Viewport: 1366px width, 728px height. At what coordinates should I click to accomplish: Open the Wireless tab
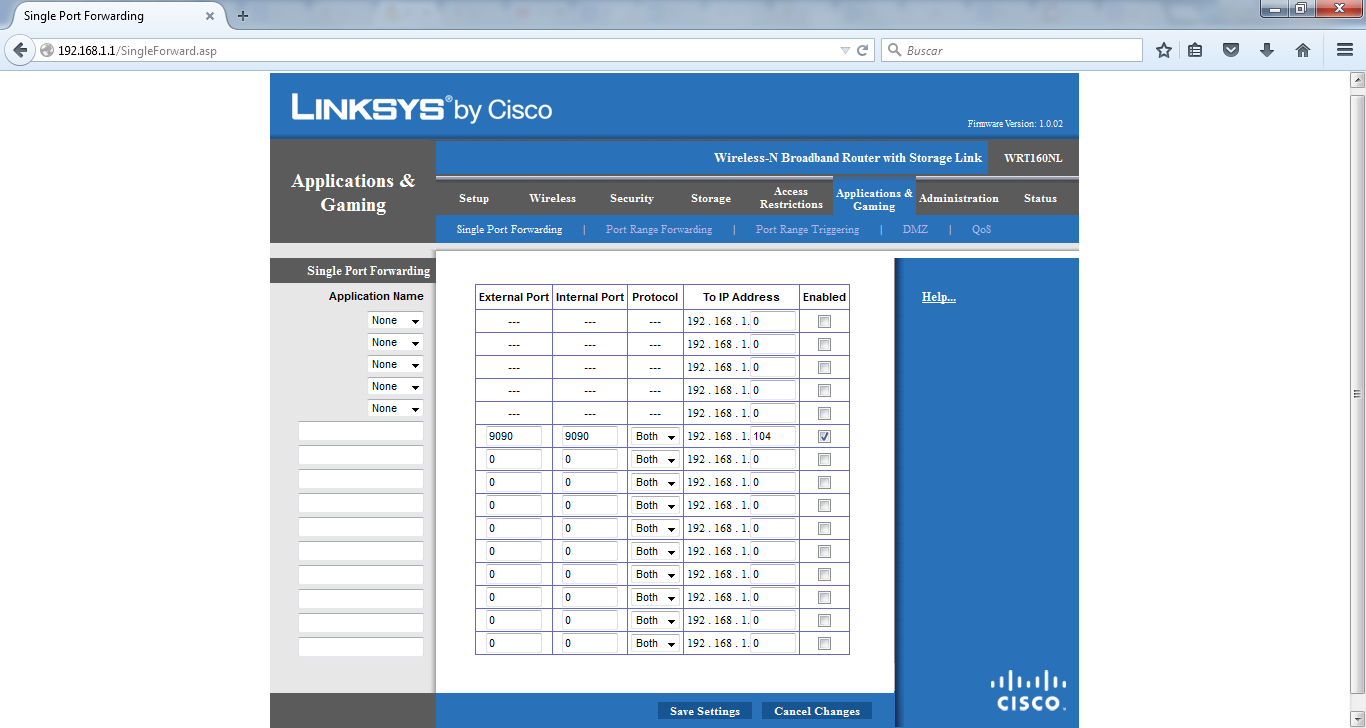coord(552,198)
